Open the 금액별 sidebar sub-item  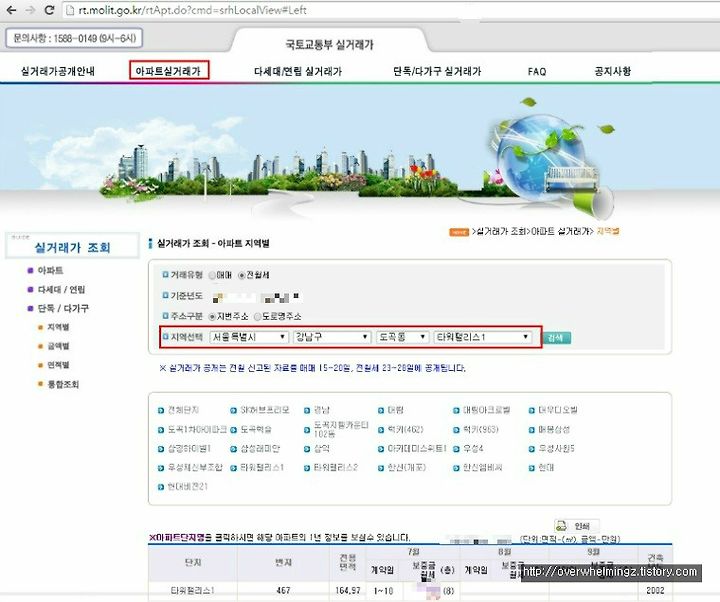click(x=58, y=346)
